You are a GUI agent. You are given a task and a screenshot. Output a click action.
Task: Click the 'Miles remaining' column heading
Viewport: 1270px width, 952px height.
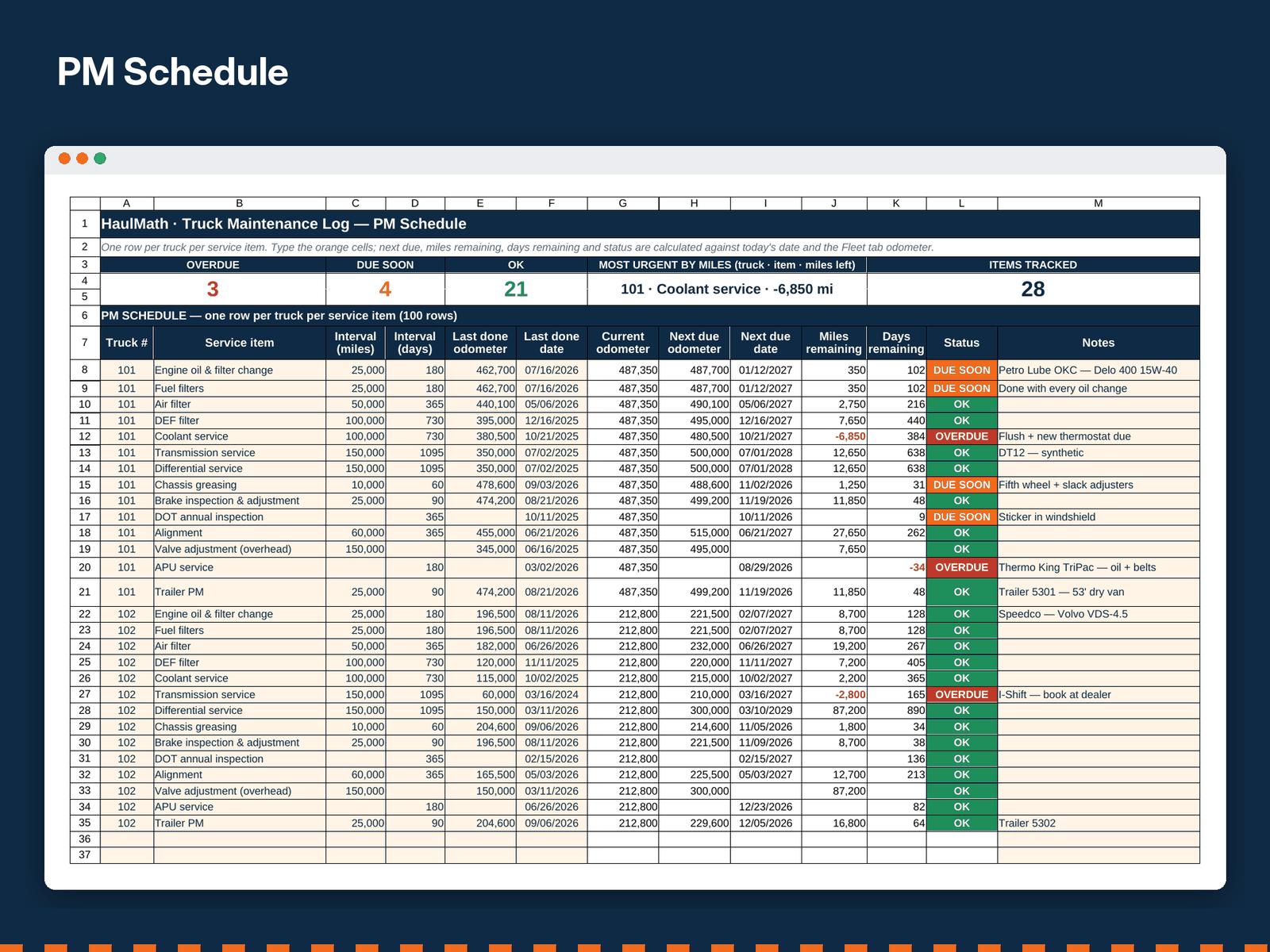834,343
